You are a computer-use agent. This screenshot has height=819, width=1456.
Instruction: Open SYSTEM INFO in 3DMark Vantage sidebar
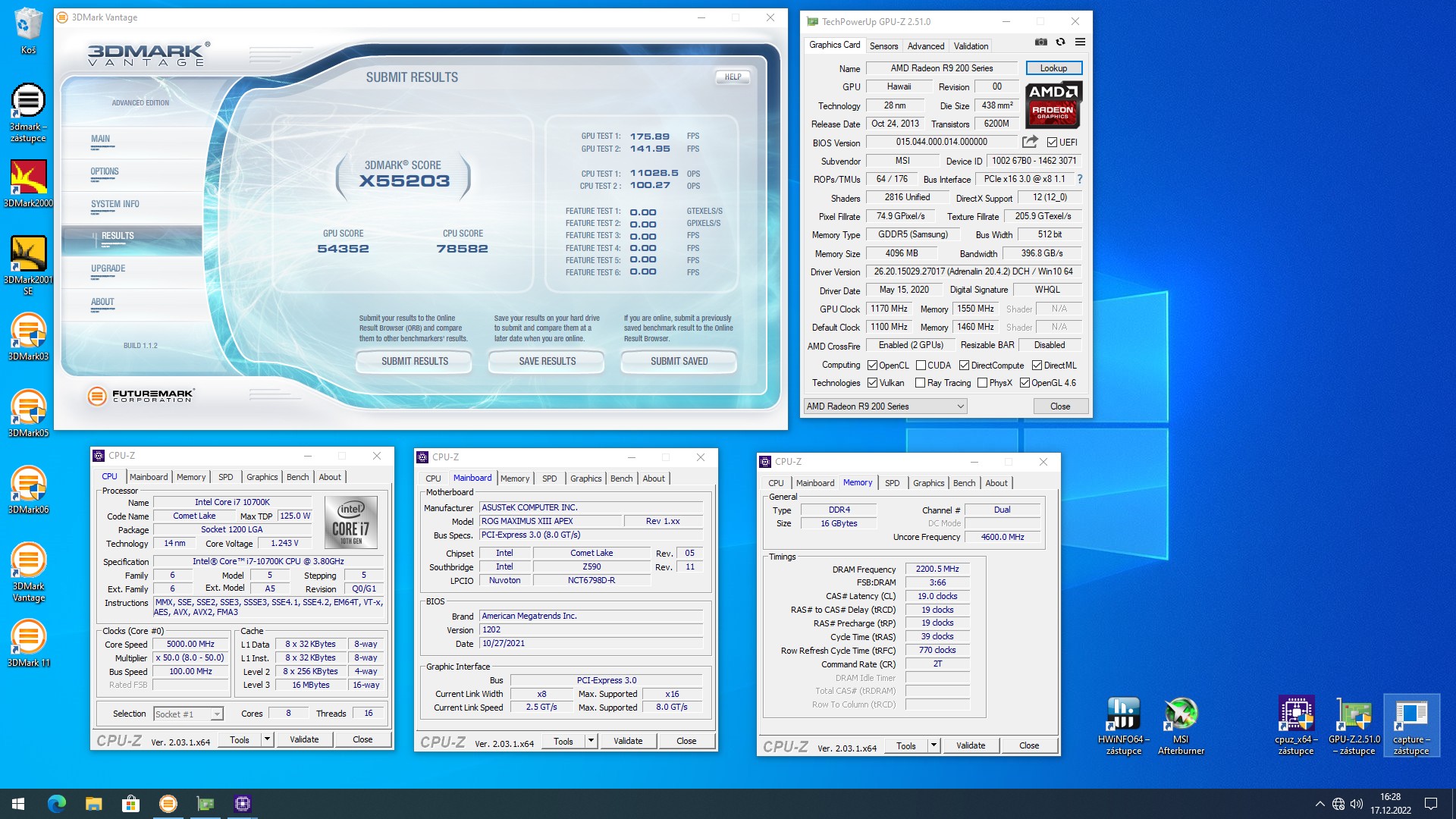pyautogui.click(x=115, y=204)
